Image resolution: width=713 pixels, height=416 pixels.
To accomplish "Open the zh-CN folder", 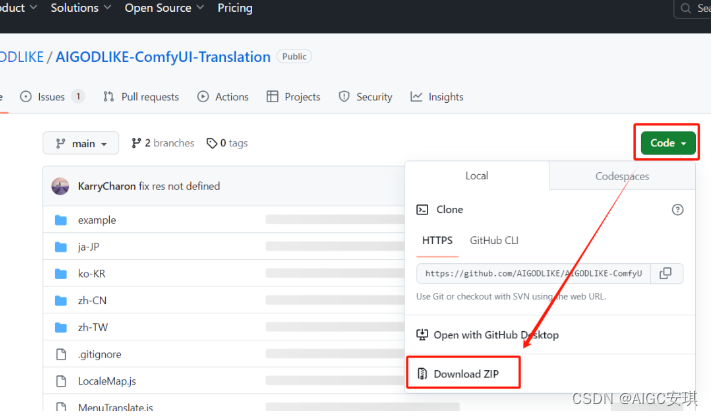I will (92, 301).
